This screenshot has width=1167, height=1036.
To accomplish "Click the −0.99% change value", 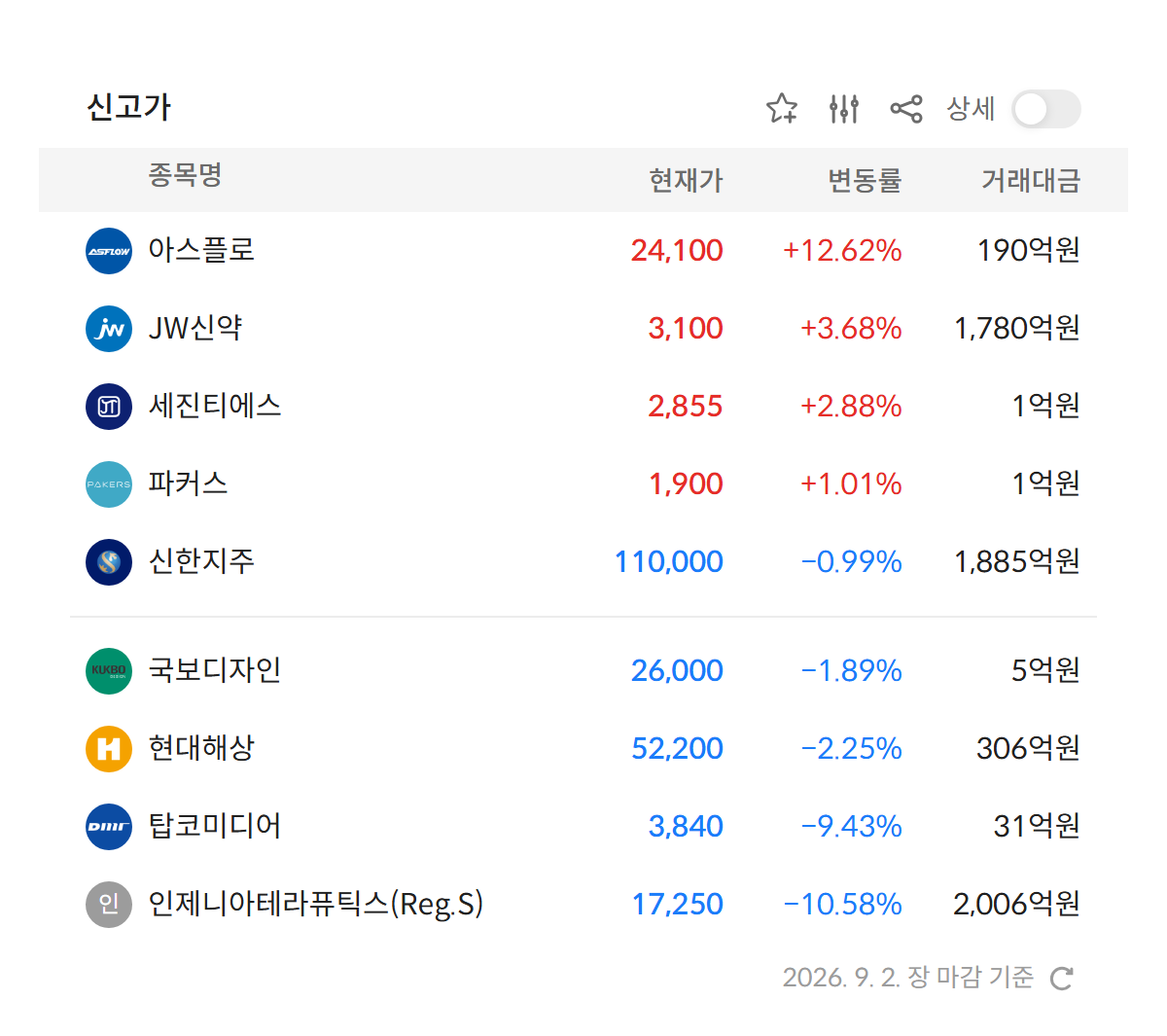I will 851,562.
